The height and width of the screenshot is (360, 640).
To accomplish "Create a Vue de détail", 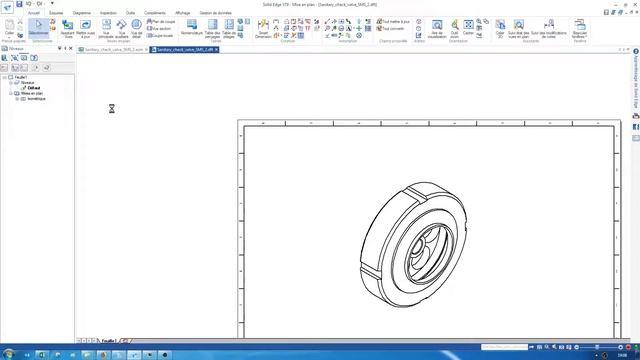I will 136,29.
